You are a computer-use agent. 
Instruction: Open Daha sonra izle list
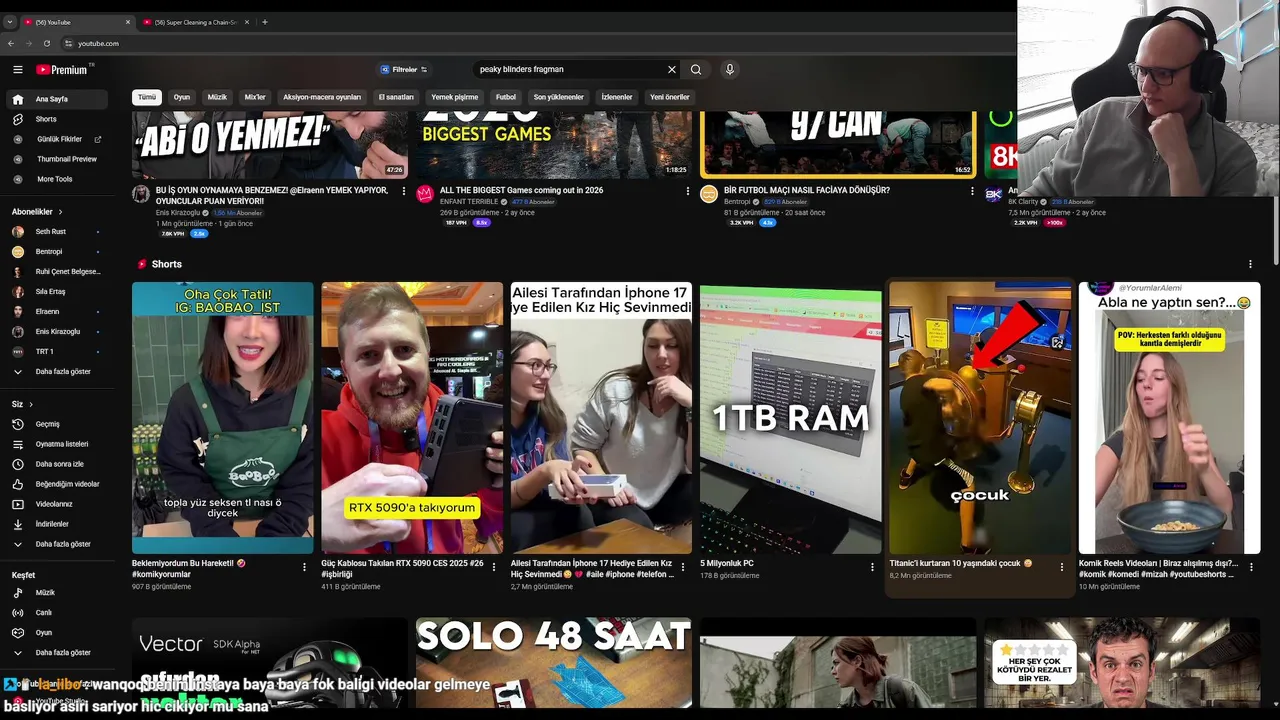(x=57, y=464)
